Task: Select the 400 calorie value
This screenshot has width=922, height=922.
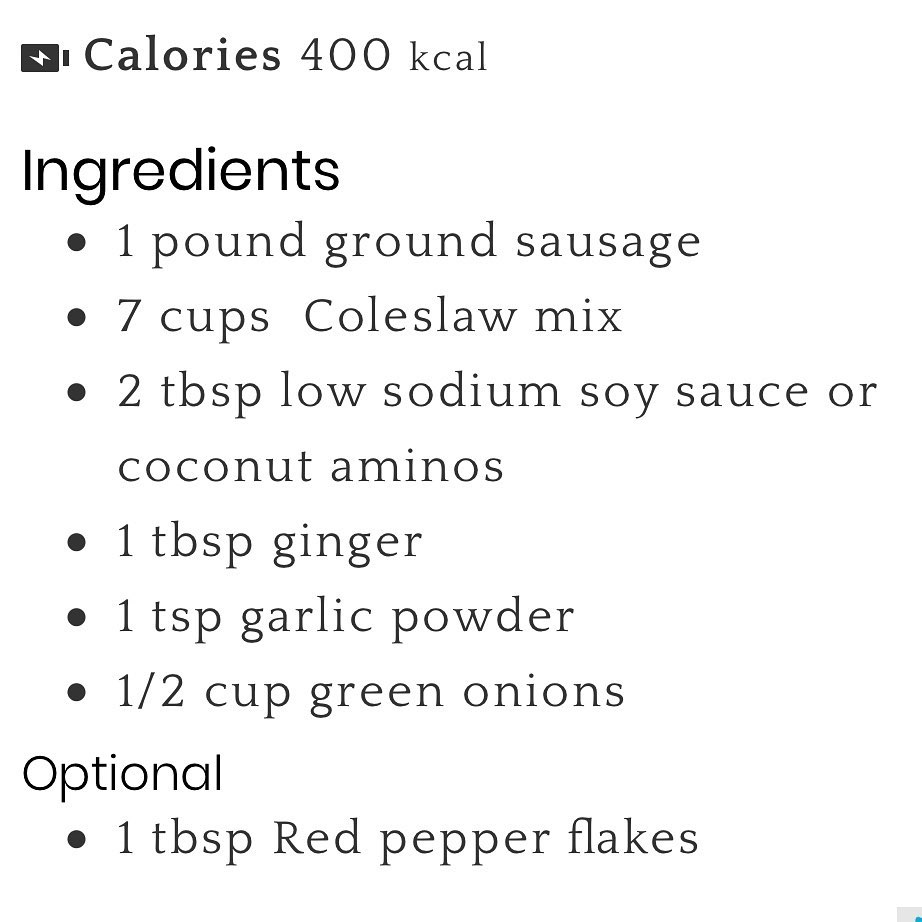Action: pos(345,56)
